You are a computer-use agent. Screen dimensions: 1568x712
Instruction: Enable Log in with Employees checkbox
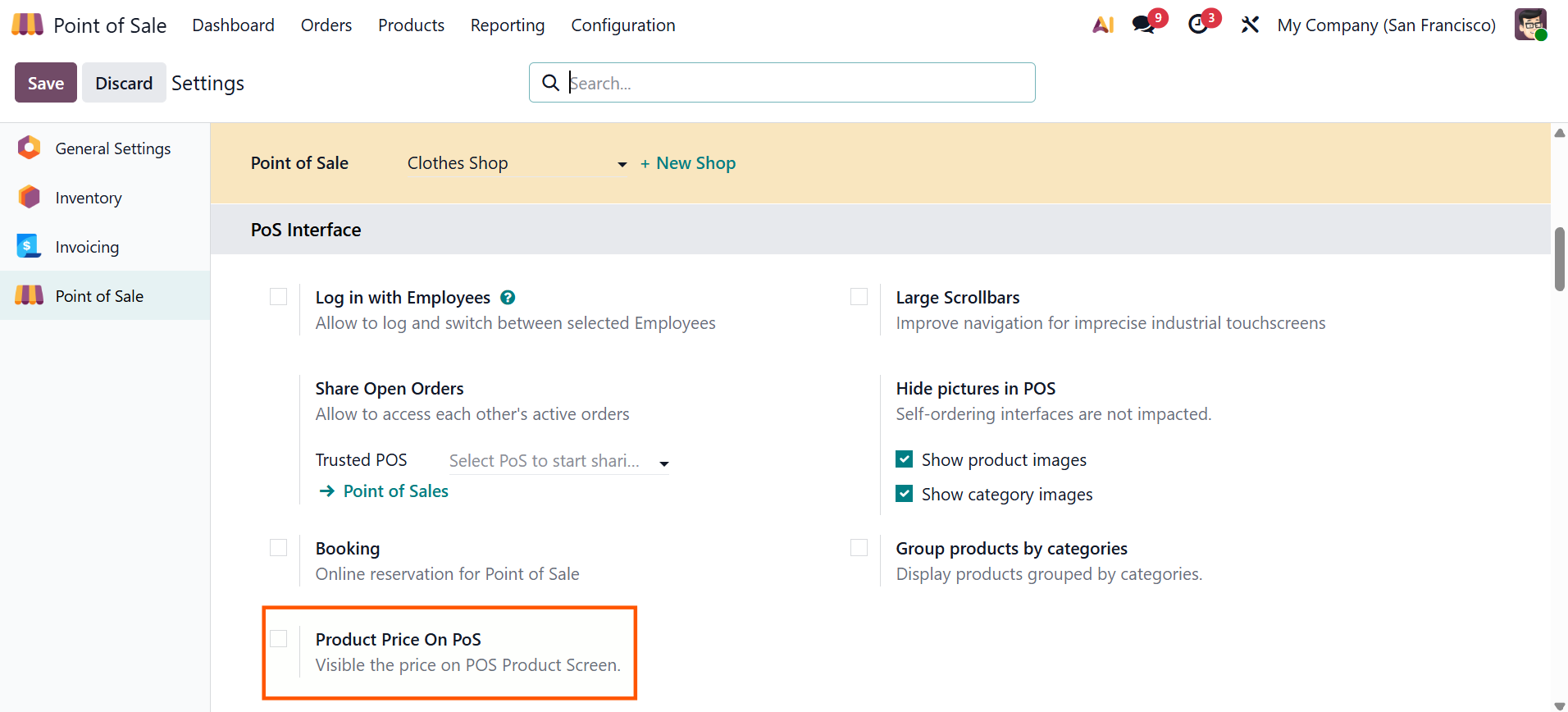pyautogui.click(x=279, y=297)
